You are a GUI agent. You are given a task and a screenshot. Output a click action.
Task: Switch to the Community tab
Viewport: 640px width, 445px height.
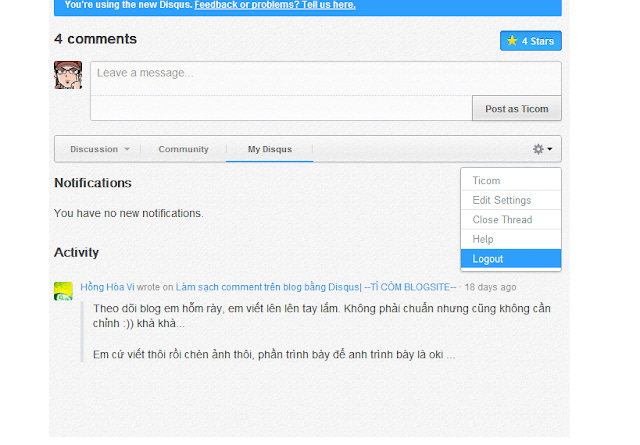pos(183,149)
